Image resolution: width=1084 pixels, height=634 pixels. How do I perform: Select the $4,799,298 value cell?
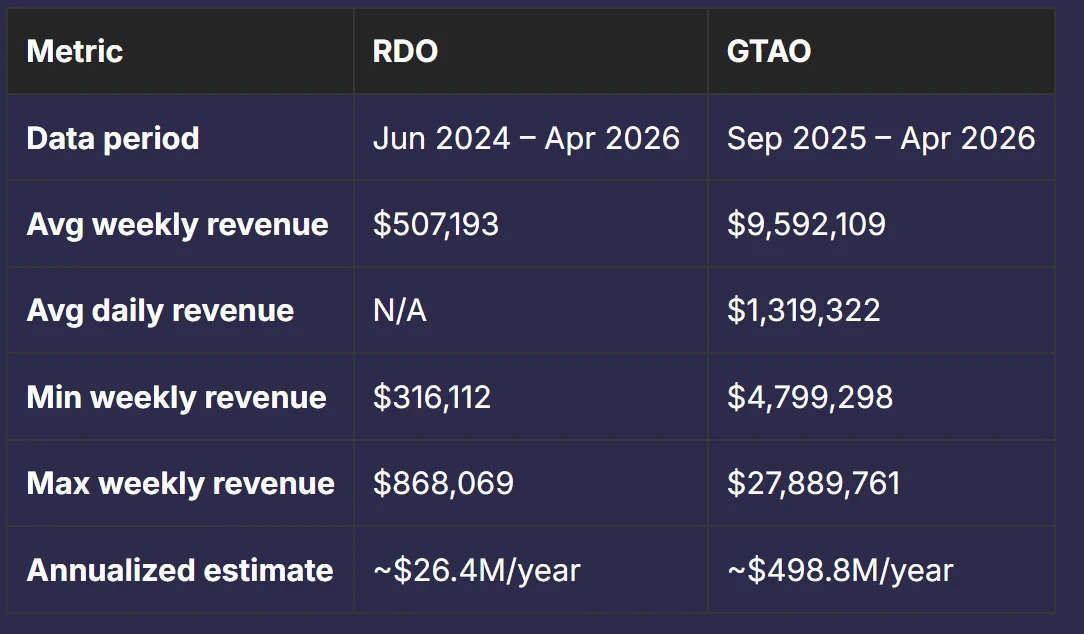pyautogui.click(x=809, y=398)
